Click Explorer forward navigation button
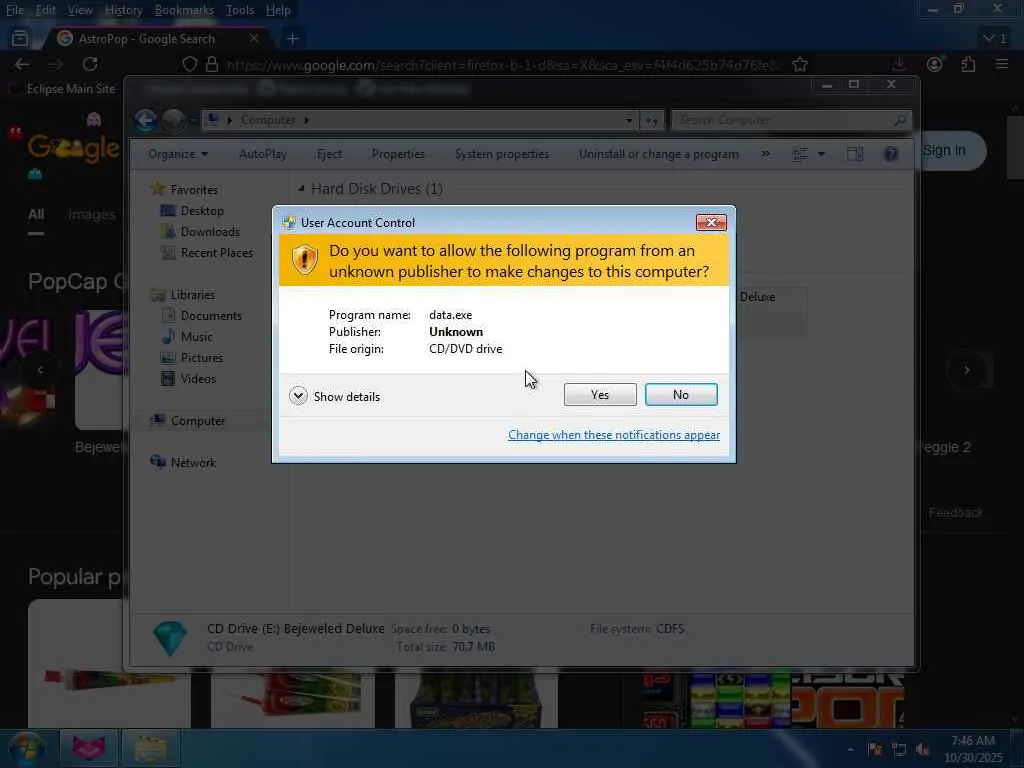Viewport: 1024px width, 768px height. pyautogui.click(x=173, y=120)
